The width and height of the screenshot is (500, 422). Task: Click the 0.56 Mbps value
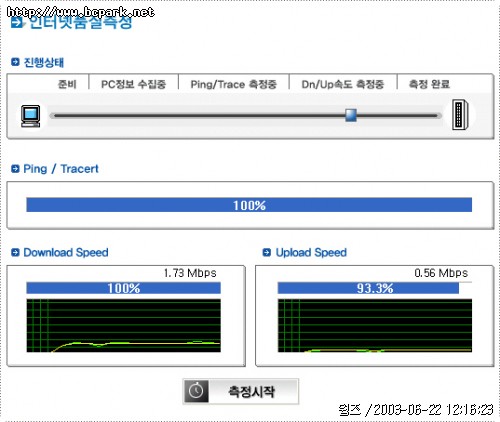[441, 273]
